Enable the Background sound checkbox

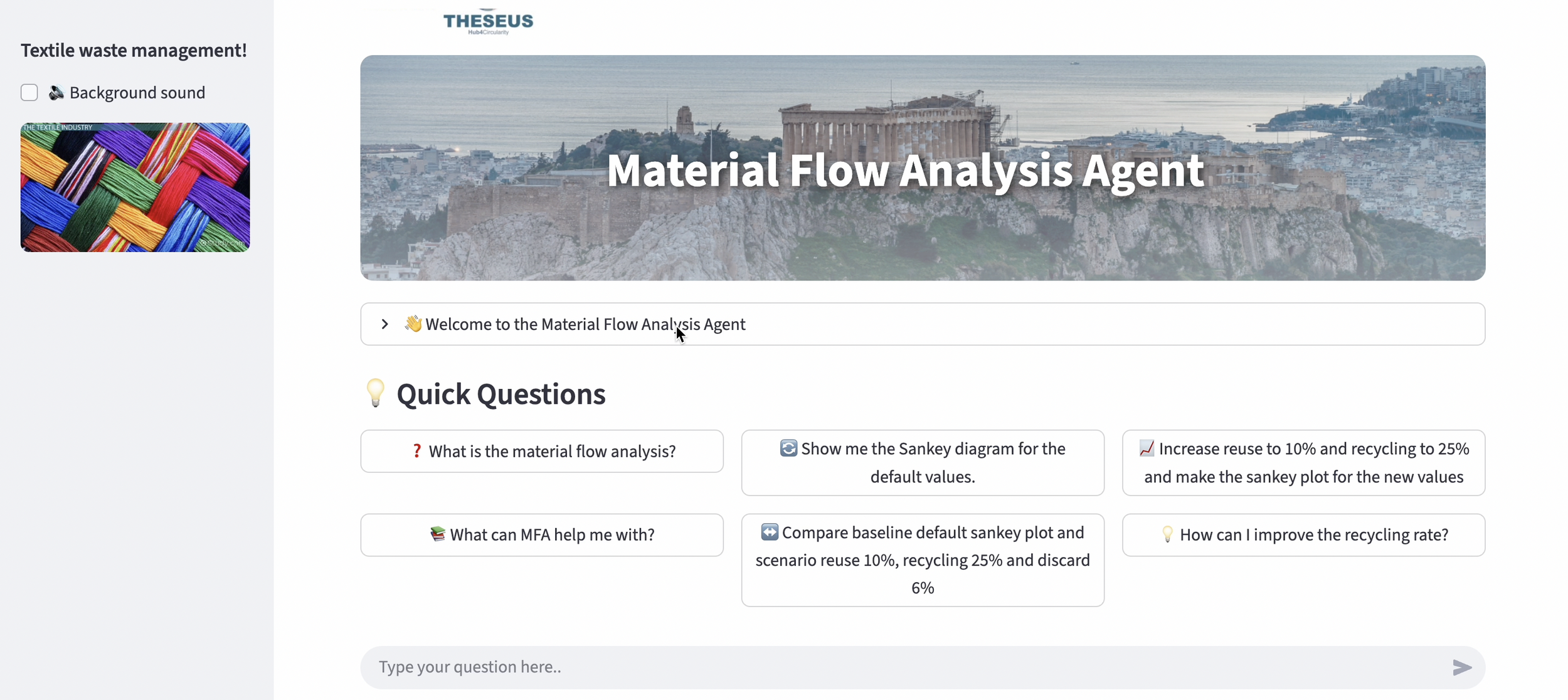[29, 93]
